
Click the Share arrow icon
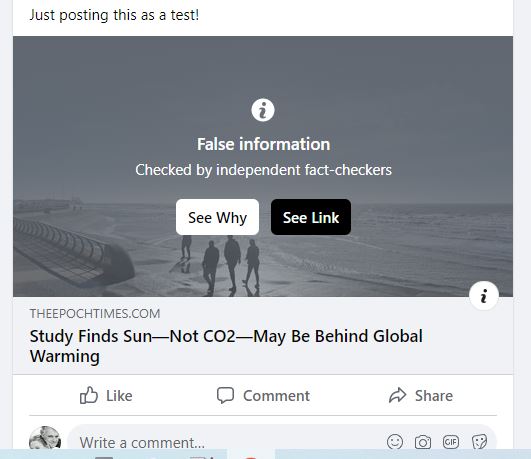point(397,395)
